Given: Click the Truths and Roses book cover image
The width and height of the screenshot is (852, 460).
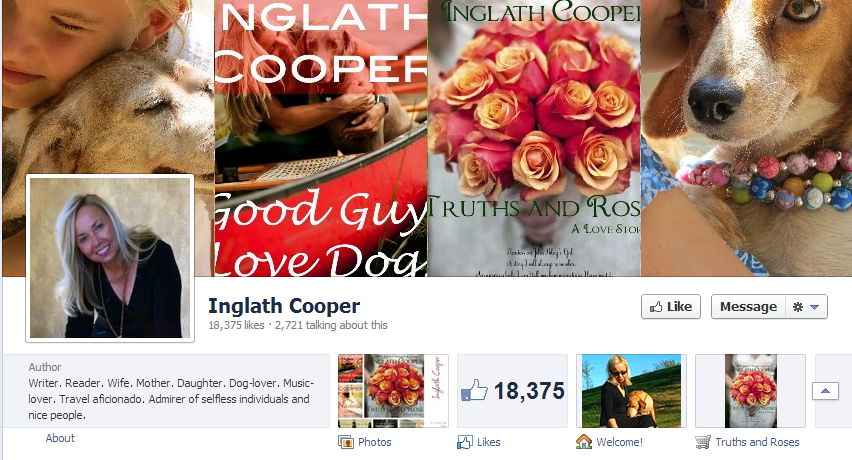Looking at the screenshot, I should coord(534,138).
